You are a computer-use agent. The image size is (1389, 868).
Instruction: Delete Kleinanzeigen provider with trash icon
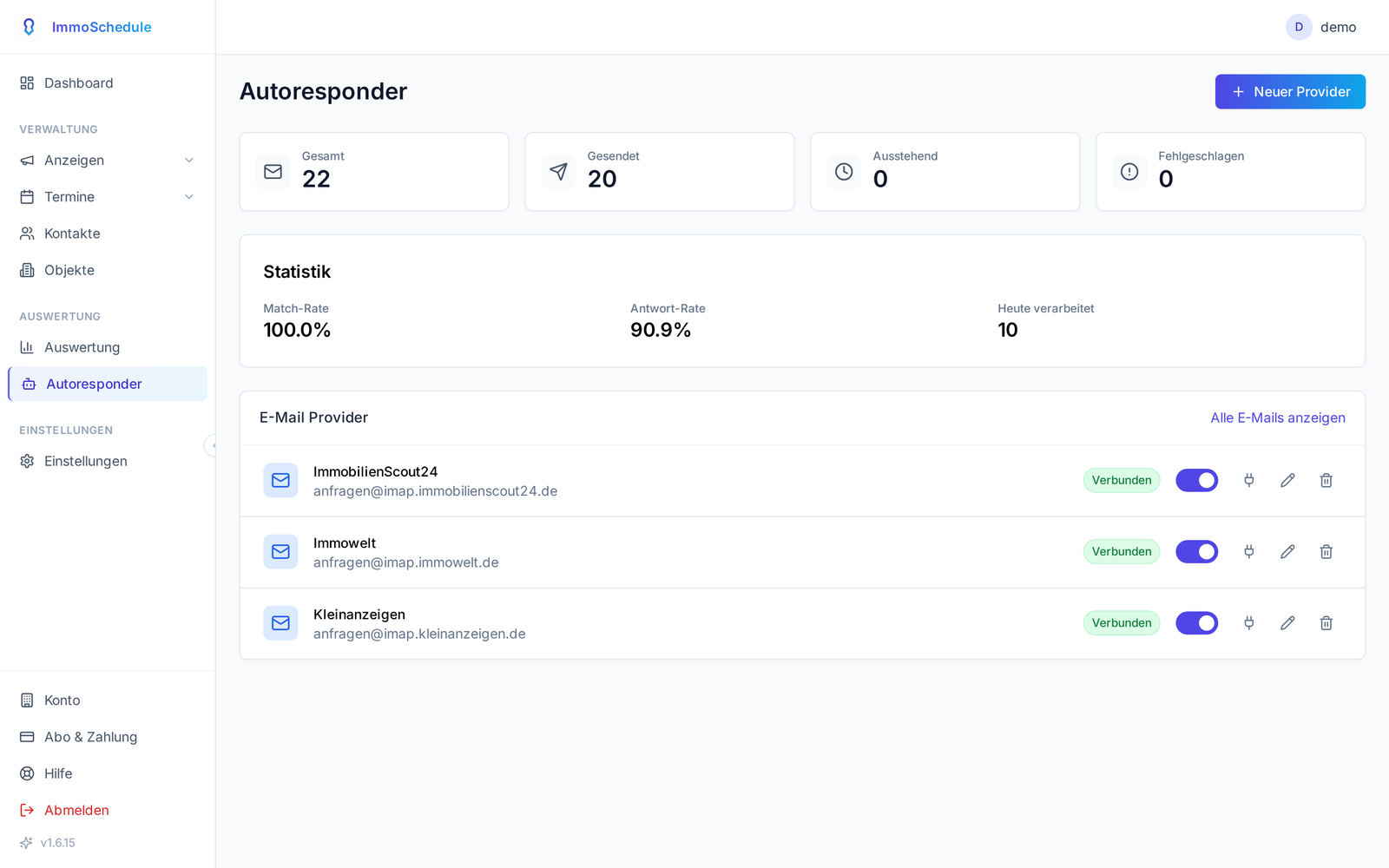coord(1326,622)
